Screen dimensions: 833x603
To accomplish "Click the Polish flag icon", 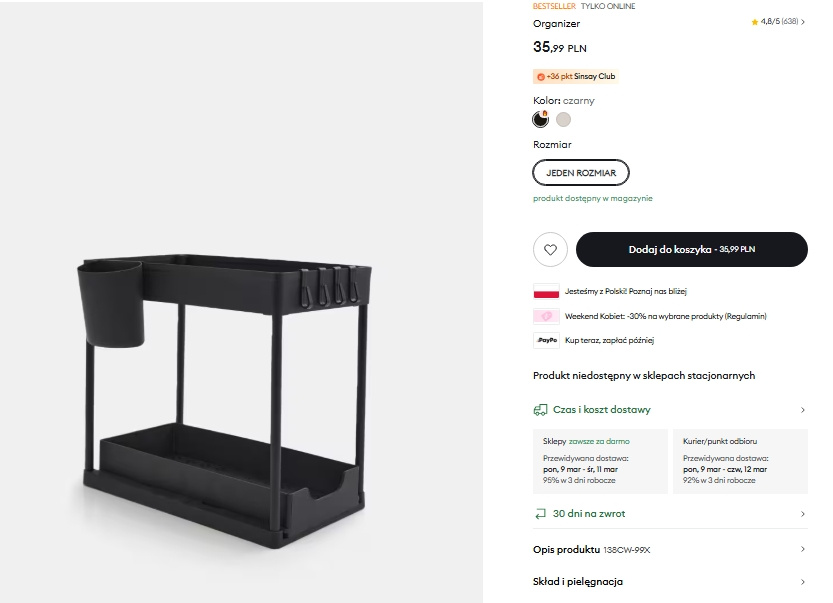I will [546, 292].
